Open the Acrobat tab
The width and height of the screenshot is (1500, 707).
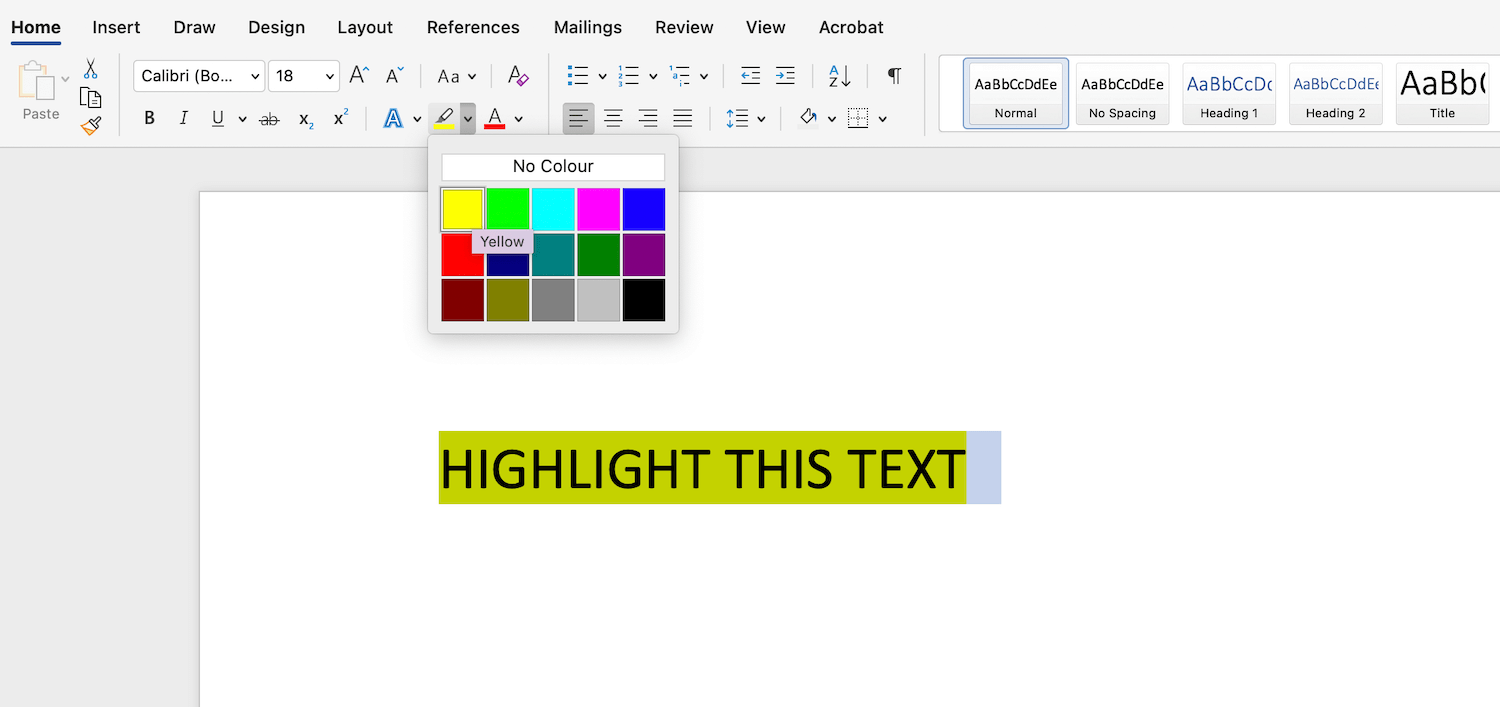click(851, 27)
